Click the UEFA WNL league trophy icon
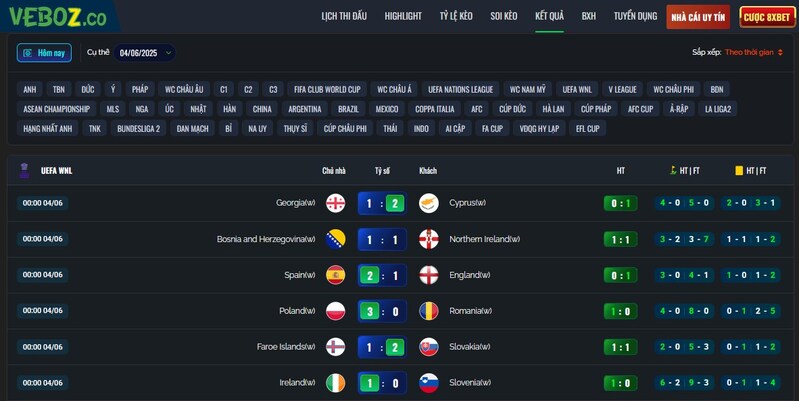The image size is (799, 401). pos(24,170)
